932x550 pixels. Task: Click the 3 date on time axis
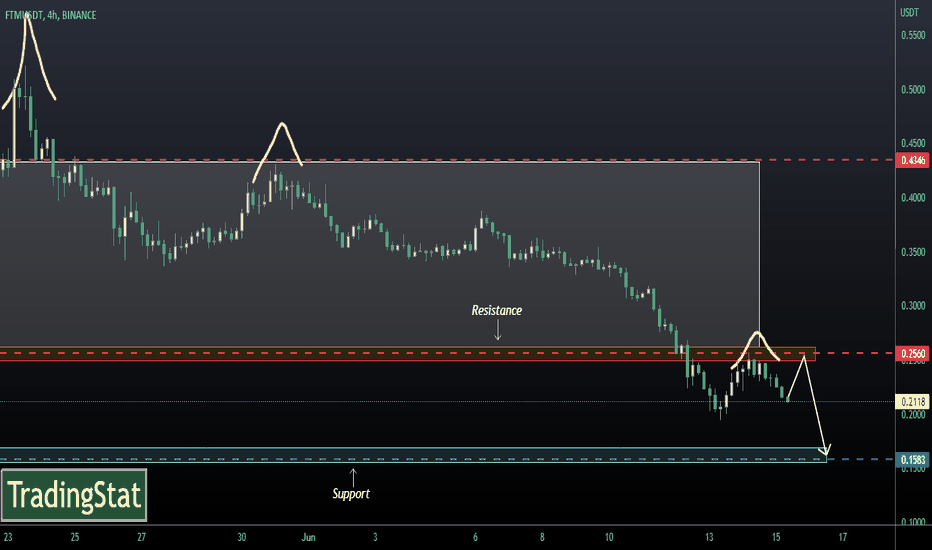pos(375,538)
